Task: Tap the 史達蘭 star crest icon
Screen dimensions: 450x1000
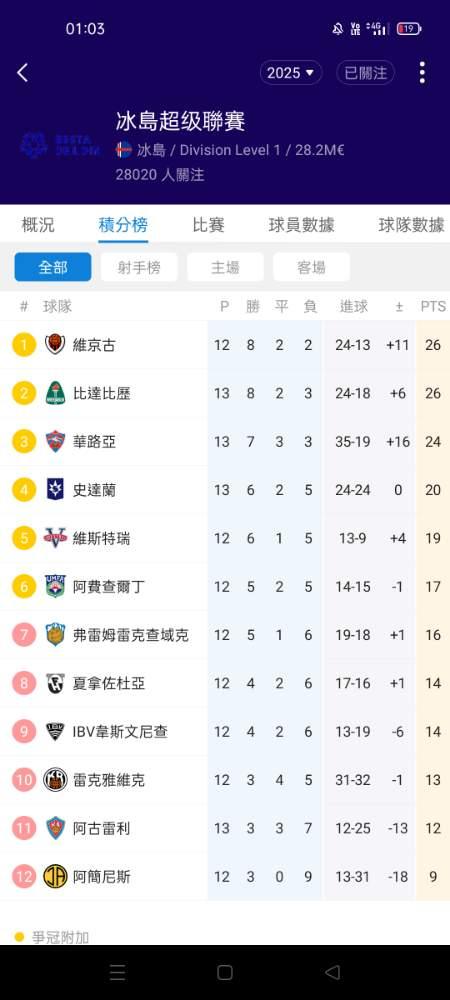Action: coord(55,490)
